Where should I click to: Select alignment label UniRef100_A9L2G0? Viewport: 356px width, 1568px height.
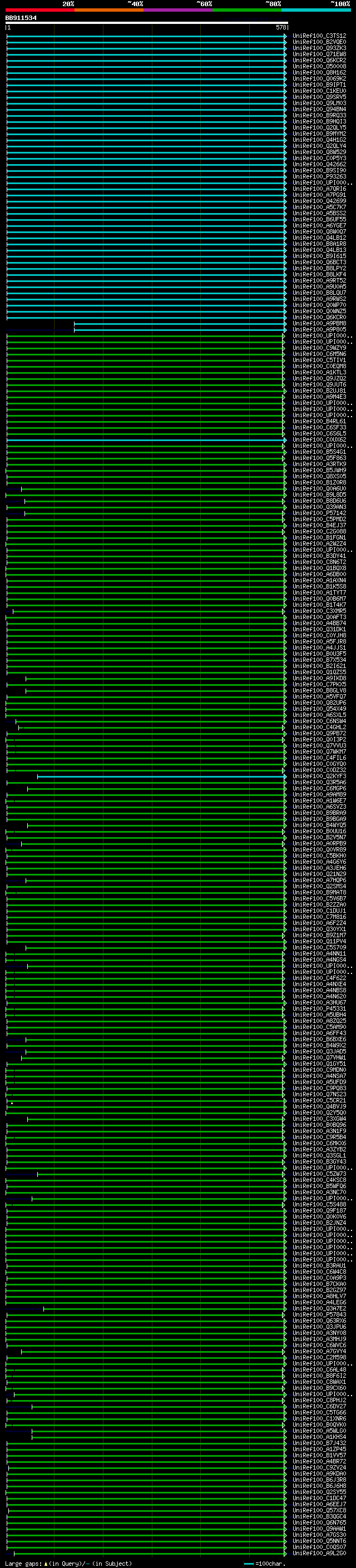point(319,1553)
